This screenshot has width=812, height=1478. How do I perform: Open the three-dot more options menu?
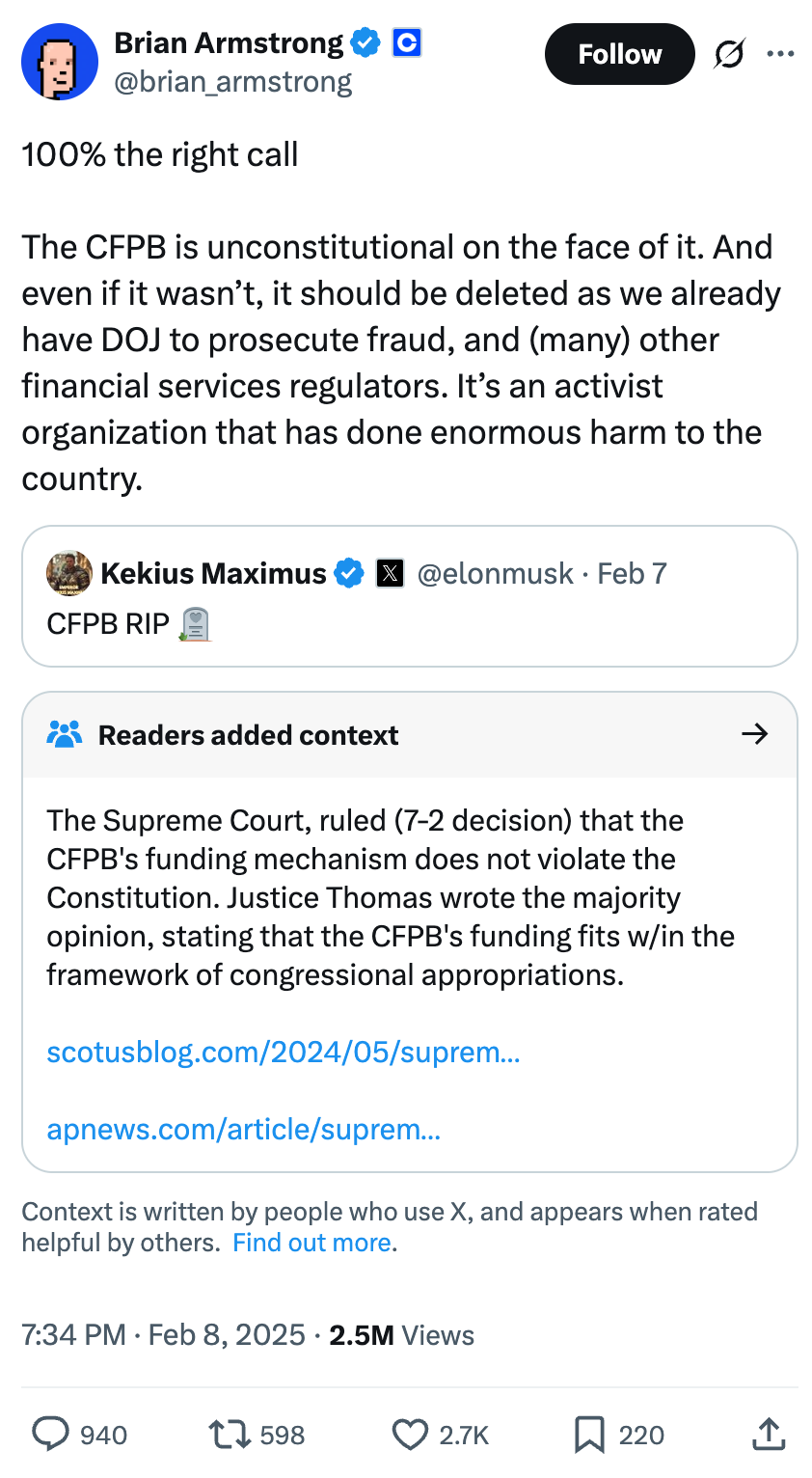point(780,54)
